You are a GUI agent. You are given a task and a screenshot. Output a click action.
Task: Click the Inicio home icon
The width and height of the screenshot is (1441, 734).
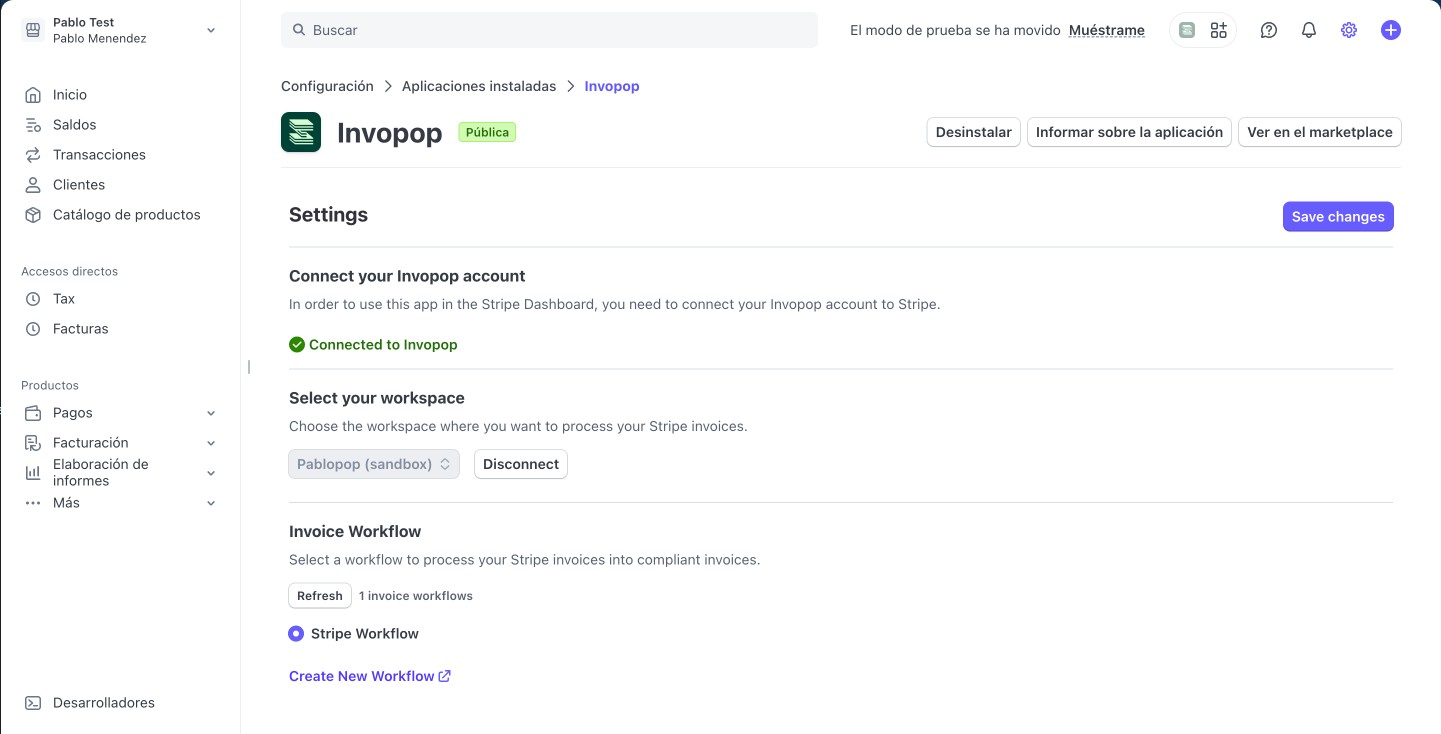(x=33, y=95)
